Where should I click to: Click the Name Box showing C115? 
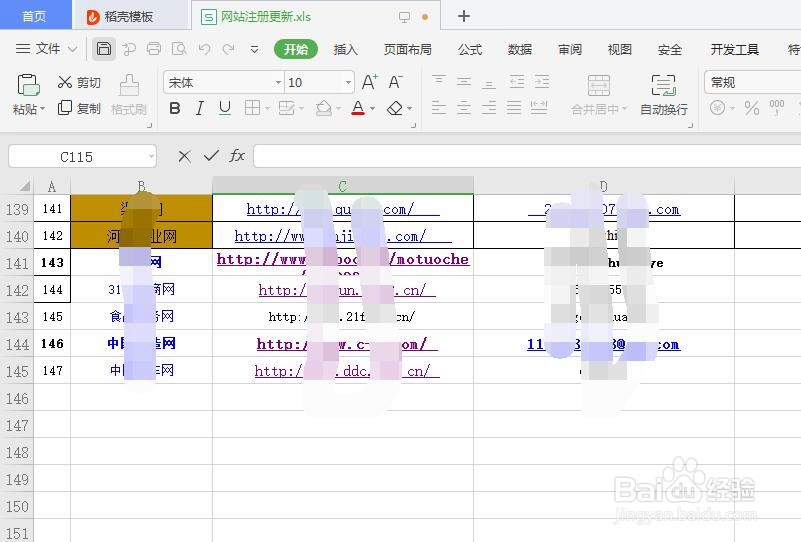pos(82,156)
